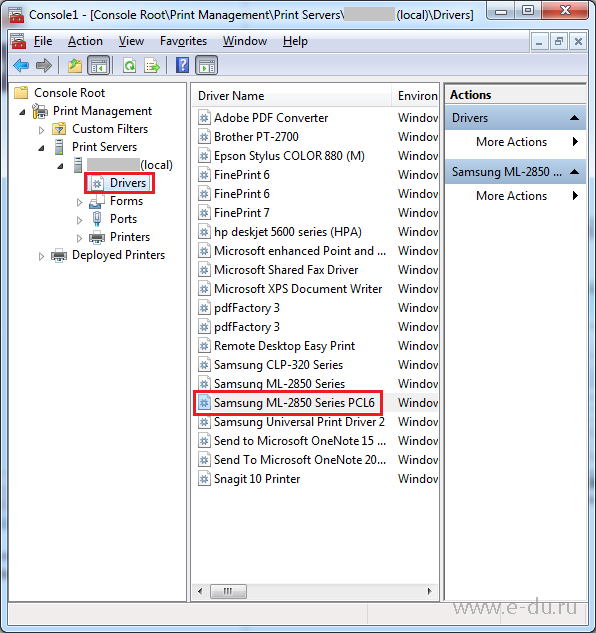This screenshot has width=596, height=633.
Task: Click the FinePrint 7 driver icon
Action: point(204,213)
